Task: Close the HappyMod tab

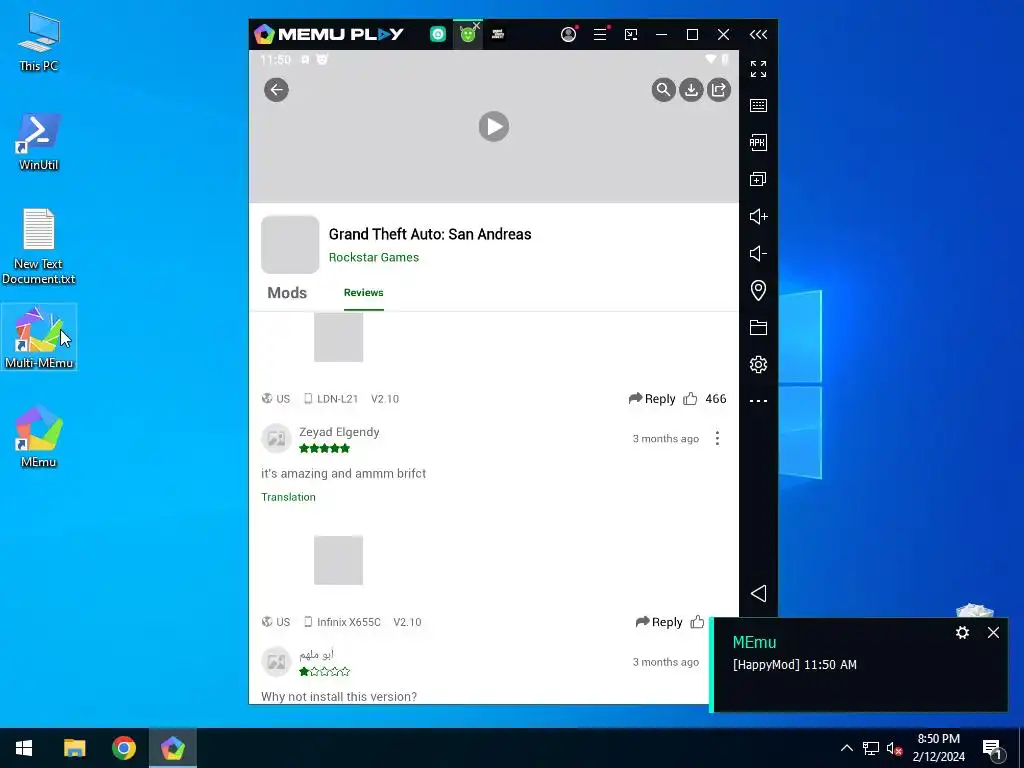Action: pyautogui.click(x=477, y=25)
